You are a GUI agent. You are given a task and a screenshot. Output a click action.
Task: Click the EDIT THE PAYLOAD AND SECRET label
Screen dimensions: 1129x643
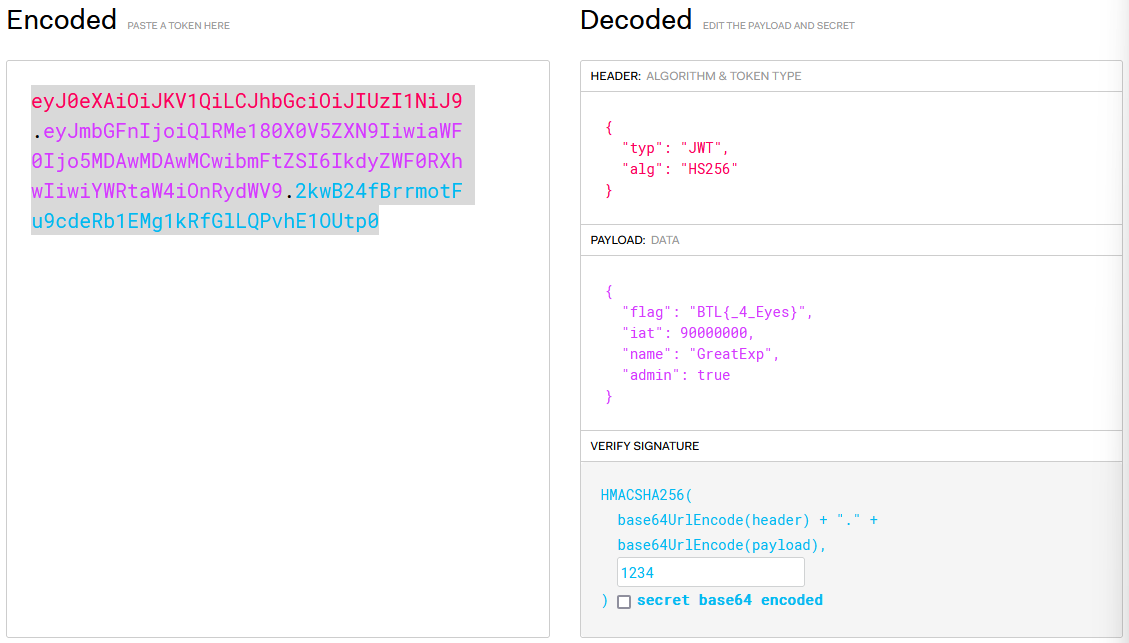[778, 25]
